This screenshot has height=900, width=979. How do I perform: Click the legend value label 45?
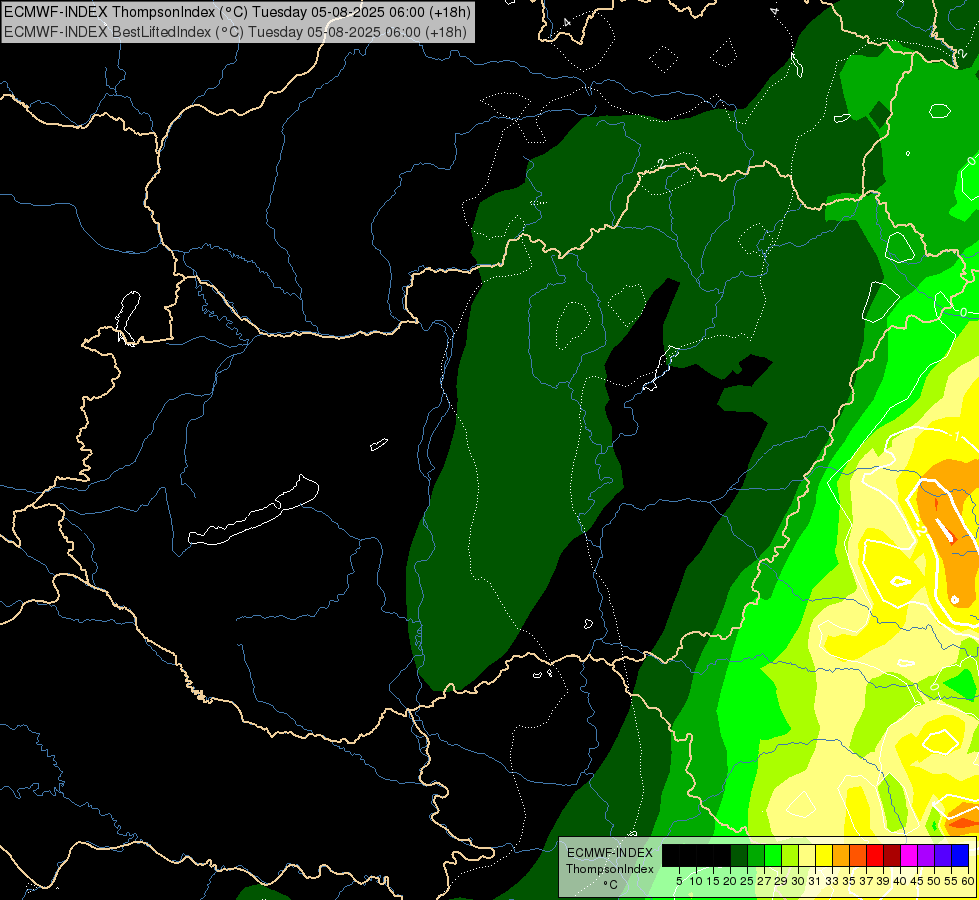click(917, 881)
